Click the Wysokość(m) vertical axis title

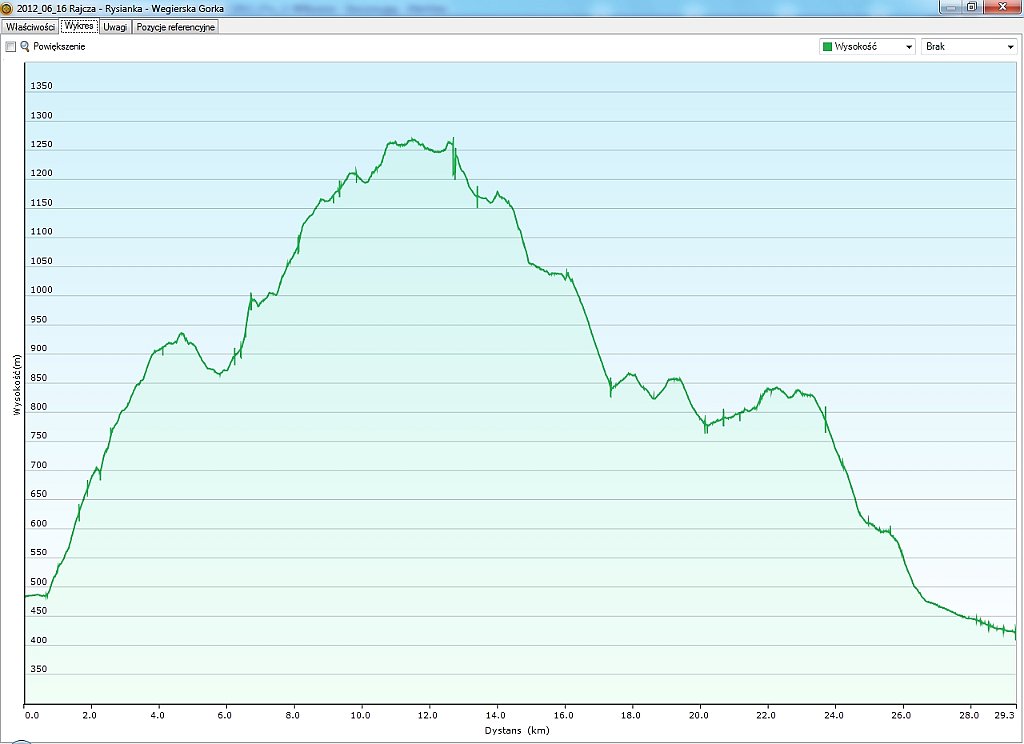(17, 384)
